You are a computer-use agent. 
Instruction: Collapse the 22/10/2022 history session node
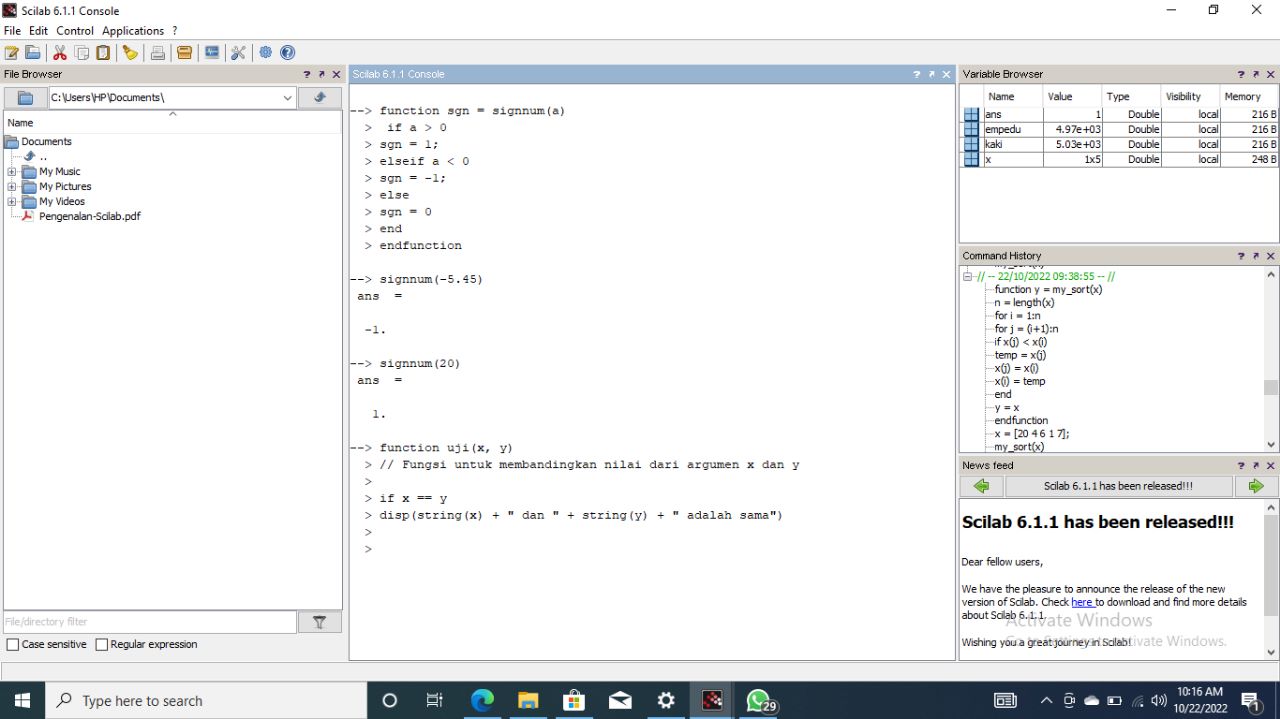[x=968, y=277]
